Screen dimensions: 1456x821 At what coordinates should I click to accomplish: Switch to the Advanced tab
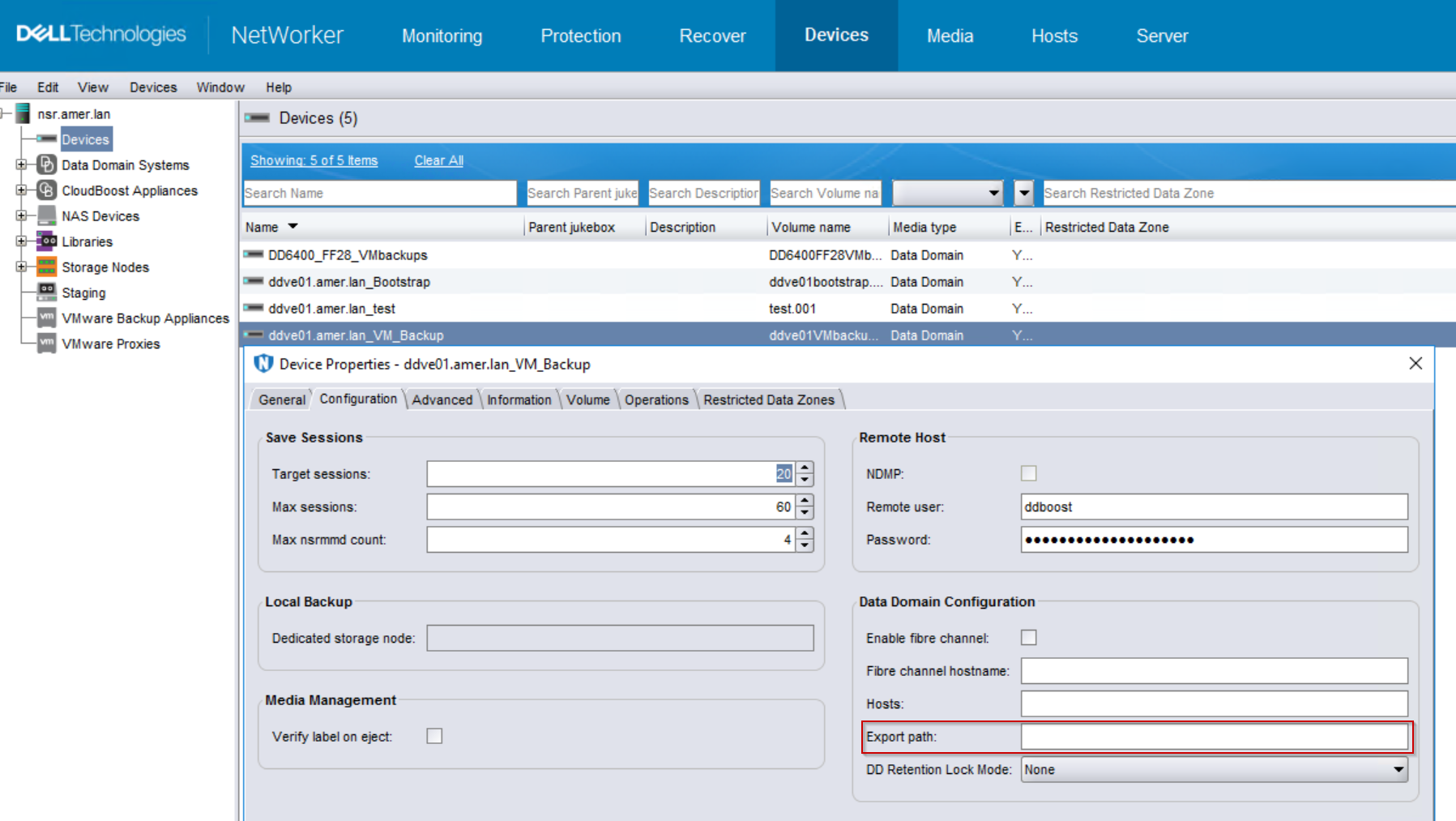[x=442, y=399]
